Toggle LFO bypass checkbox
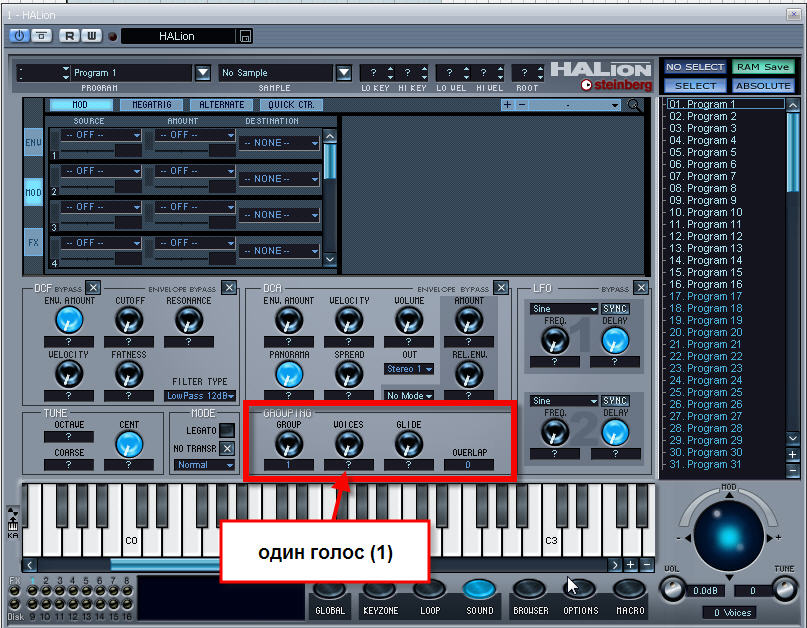This screenshot has width=807, height=628. 641,287
